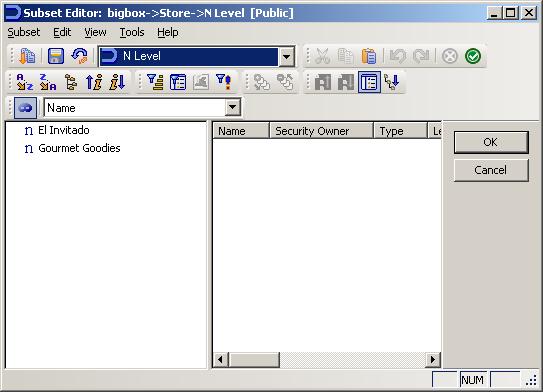Click the Cancel button
This screenshot has height=392, width=543.
491,170
